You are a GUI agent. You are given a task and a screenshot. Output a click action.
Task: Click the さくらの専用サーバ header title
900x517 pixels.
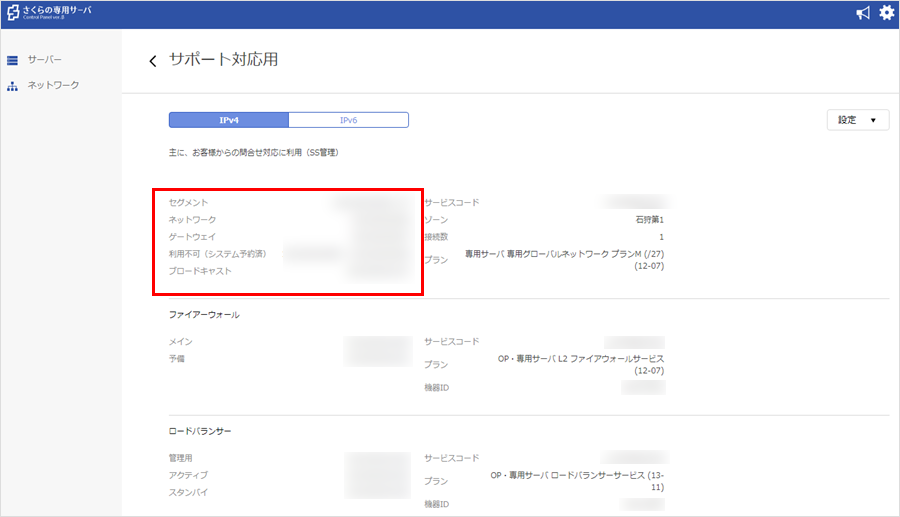pyautogui.click(x=56, y=11)
